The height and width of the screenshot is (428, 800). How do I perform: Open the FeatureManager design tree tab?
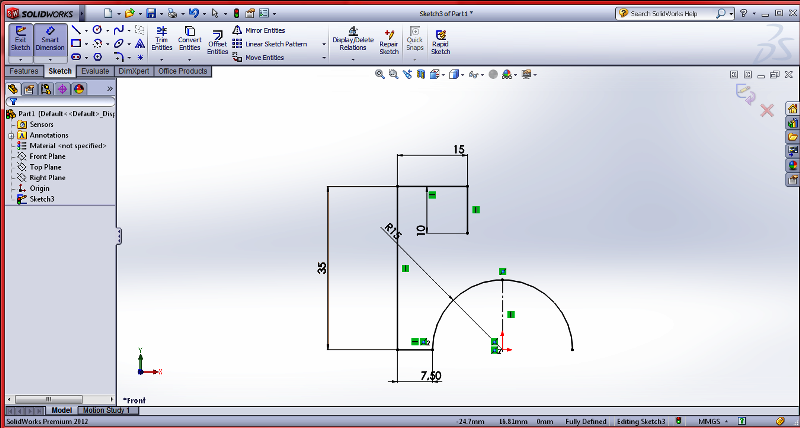(x=13, y=89)
